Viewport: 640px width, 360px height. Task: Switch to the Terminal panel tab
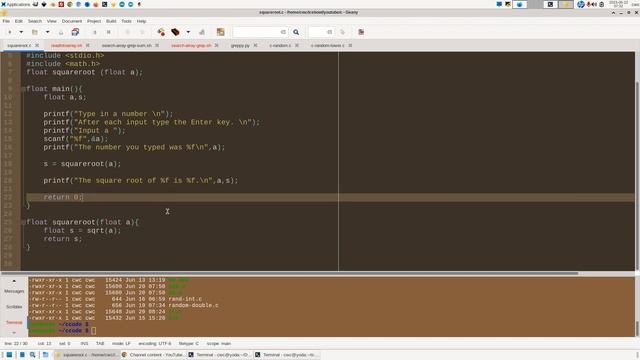coord(14,322)
